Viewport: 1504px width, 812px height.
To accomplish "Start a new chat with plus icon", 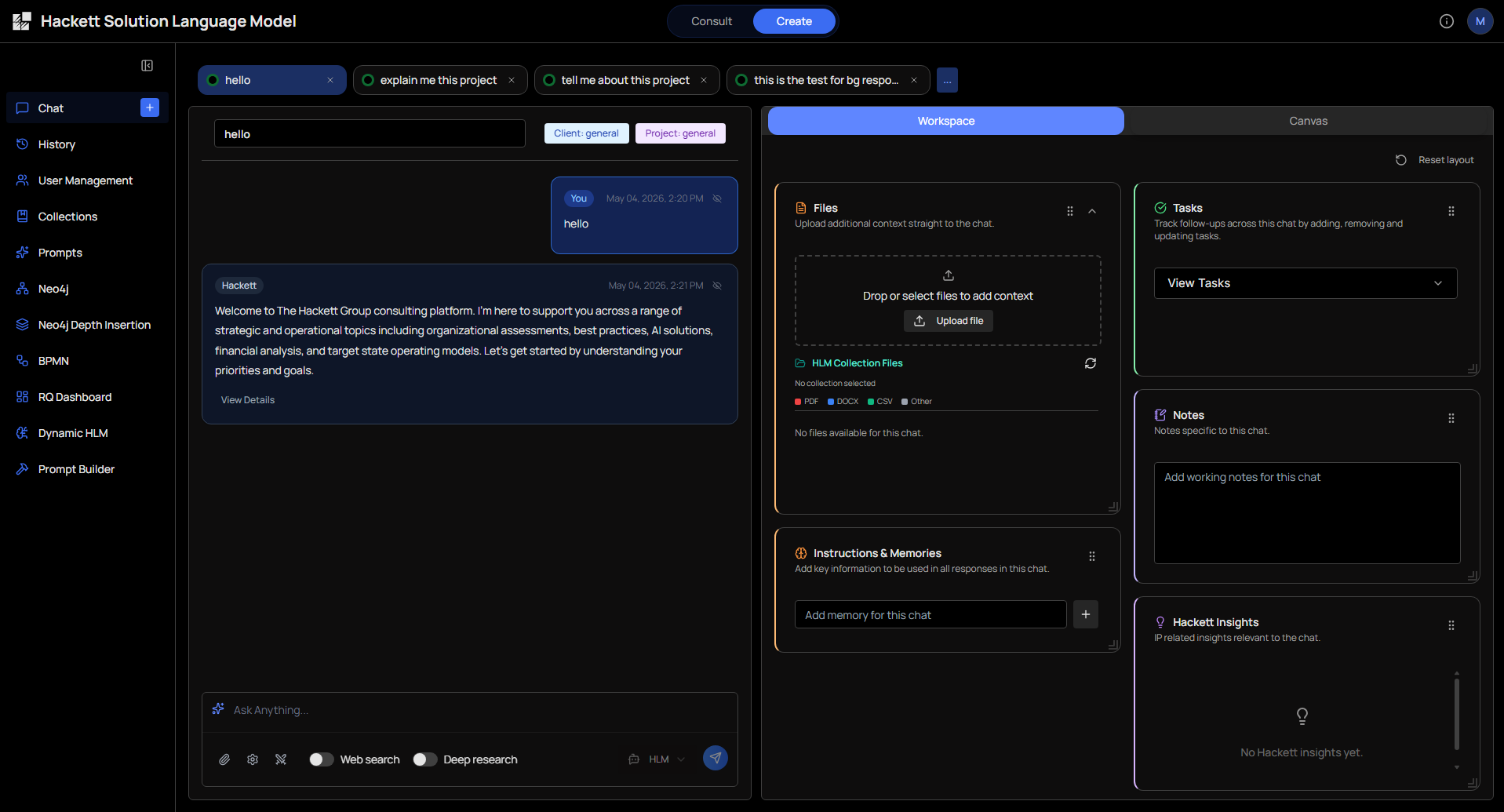I will [x=150, y=107].
